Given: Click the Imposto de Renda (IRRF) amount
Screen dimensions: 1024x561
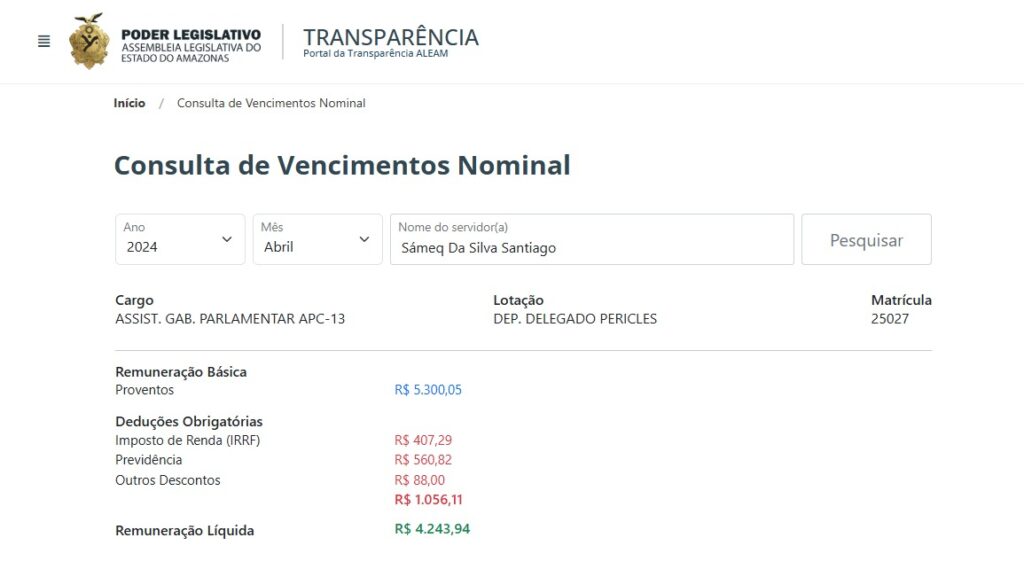Looking at the screenshot, I should tap(423, 440).
